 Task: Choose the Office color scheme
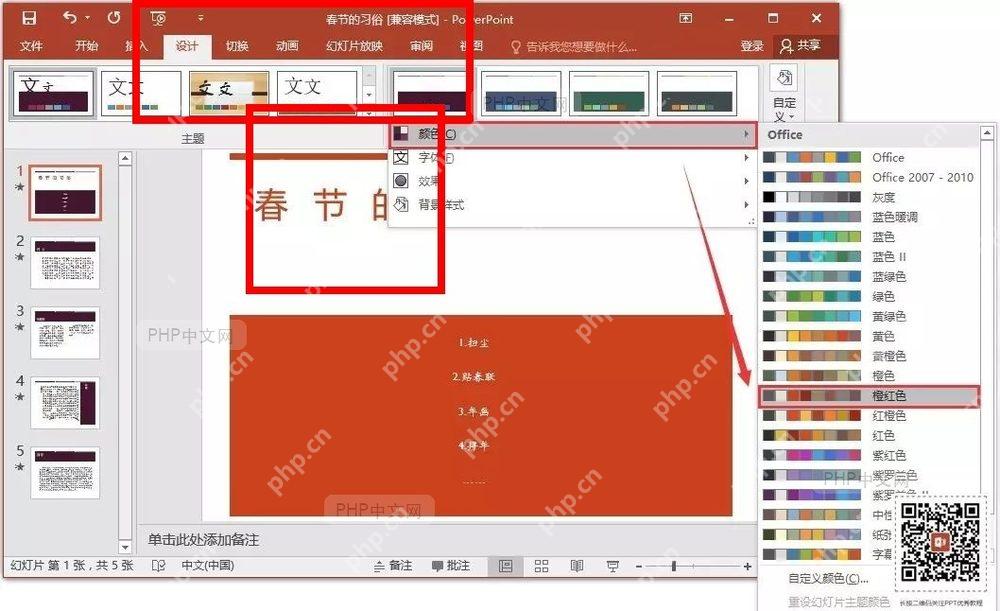click(870, 158)
